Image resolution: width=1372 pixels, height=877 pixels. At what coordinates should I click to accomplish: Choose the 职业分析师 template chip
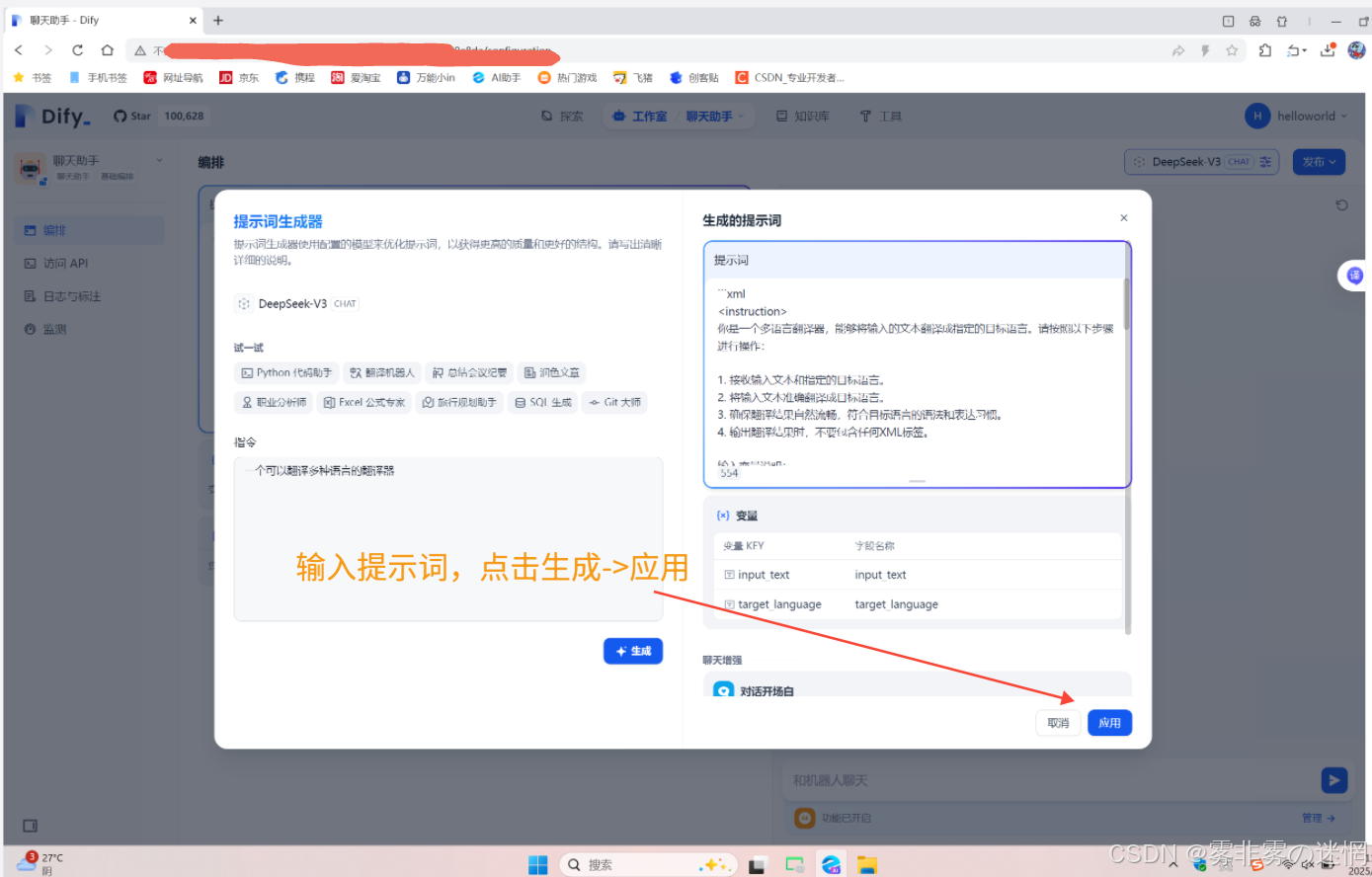click(274, 402)
